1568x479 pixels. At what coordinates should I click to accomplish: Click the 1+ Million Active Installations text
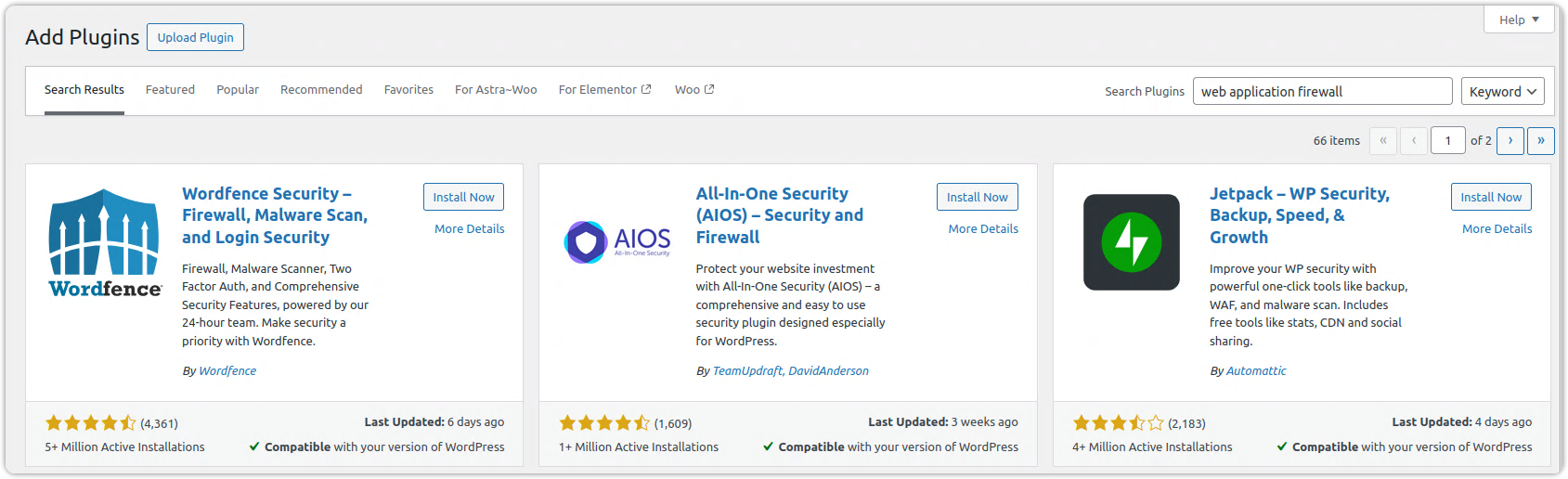click(639, 447)
